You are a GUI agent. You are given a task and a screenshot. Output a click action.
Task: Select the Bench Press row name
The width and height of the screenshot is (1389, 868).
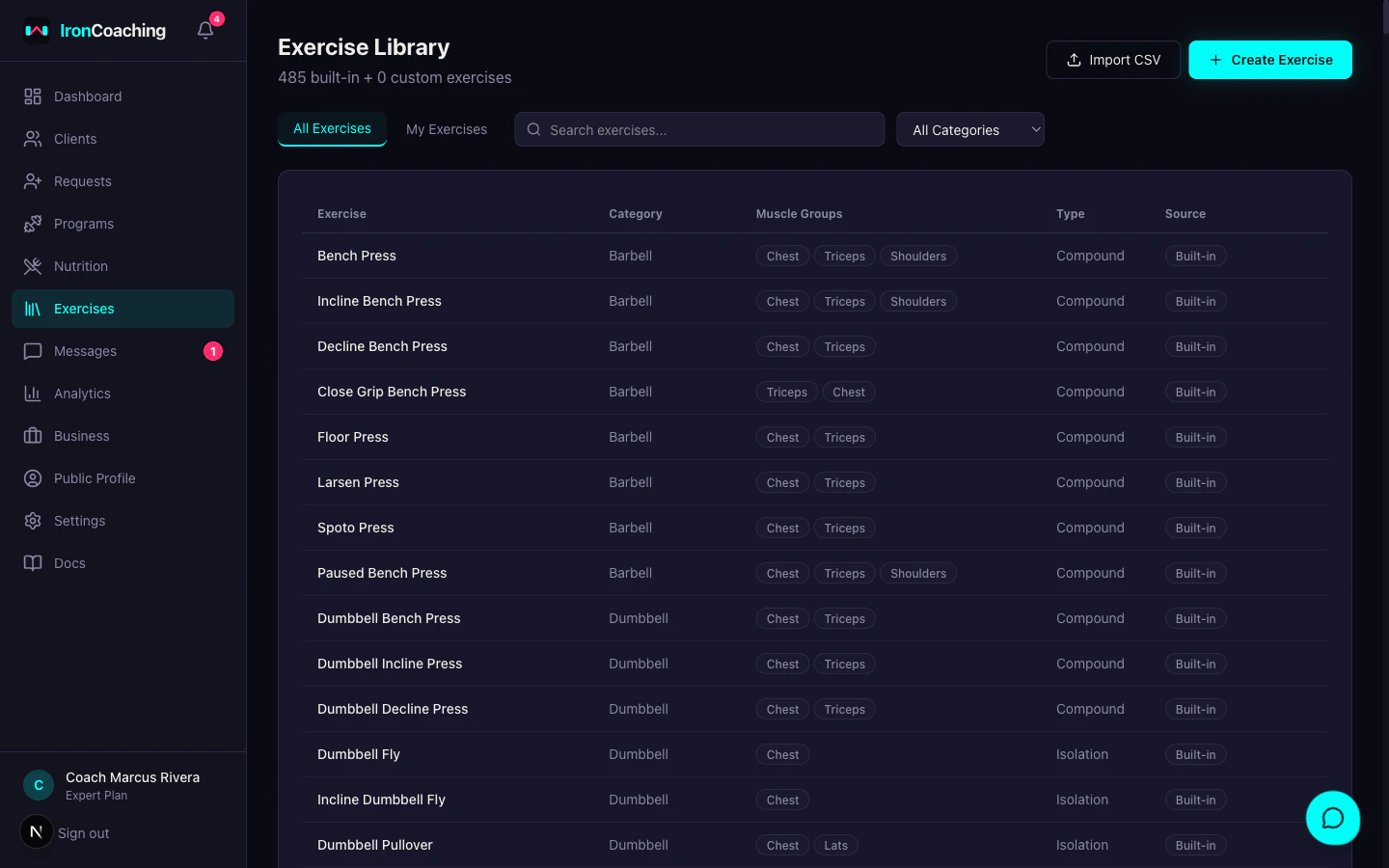click(357, 256)
